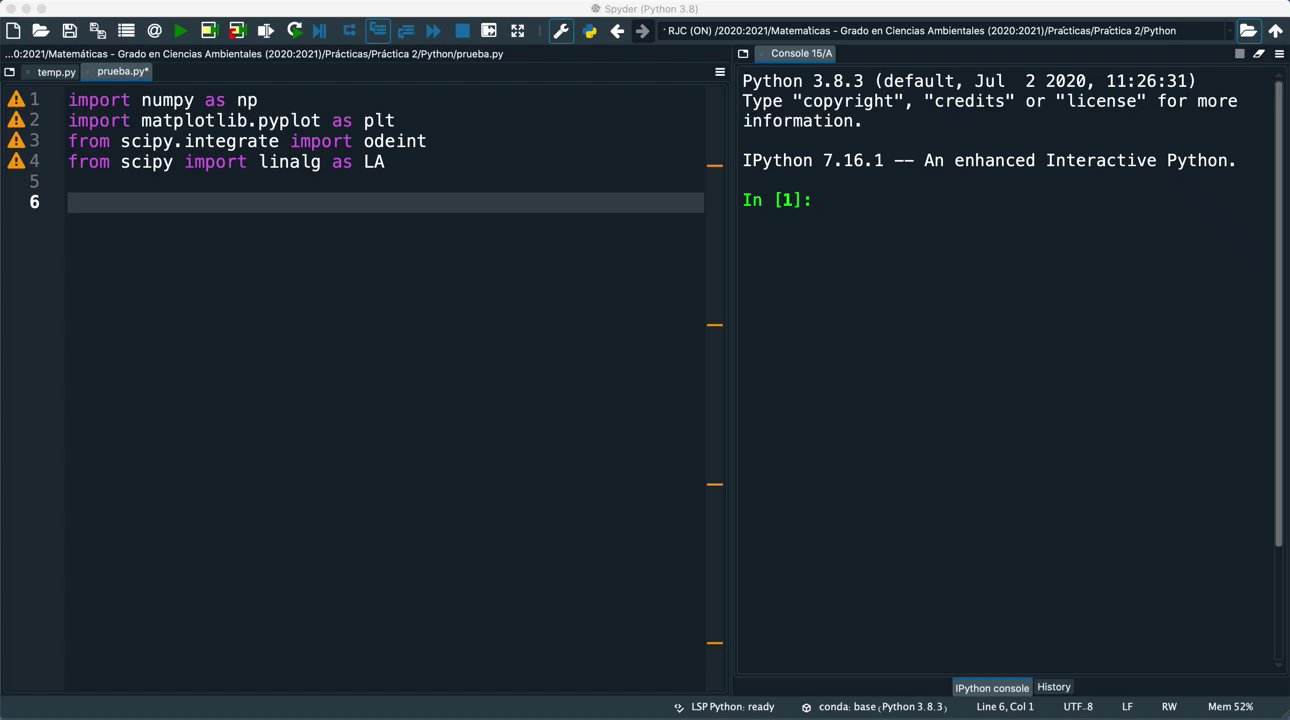1290x720 pixels.
Task: Open the console's browse tabs button
Action: (x=743, y=54)
